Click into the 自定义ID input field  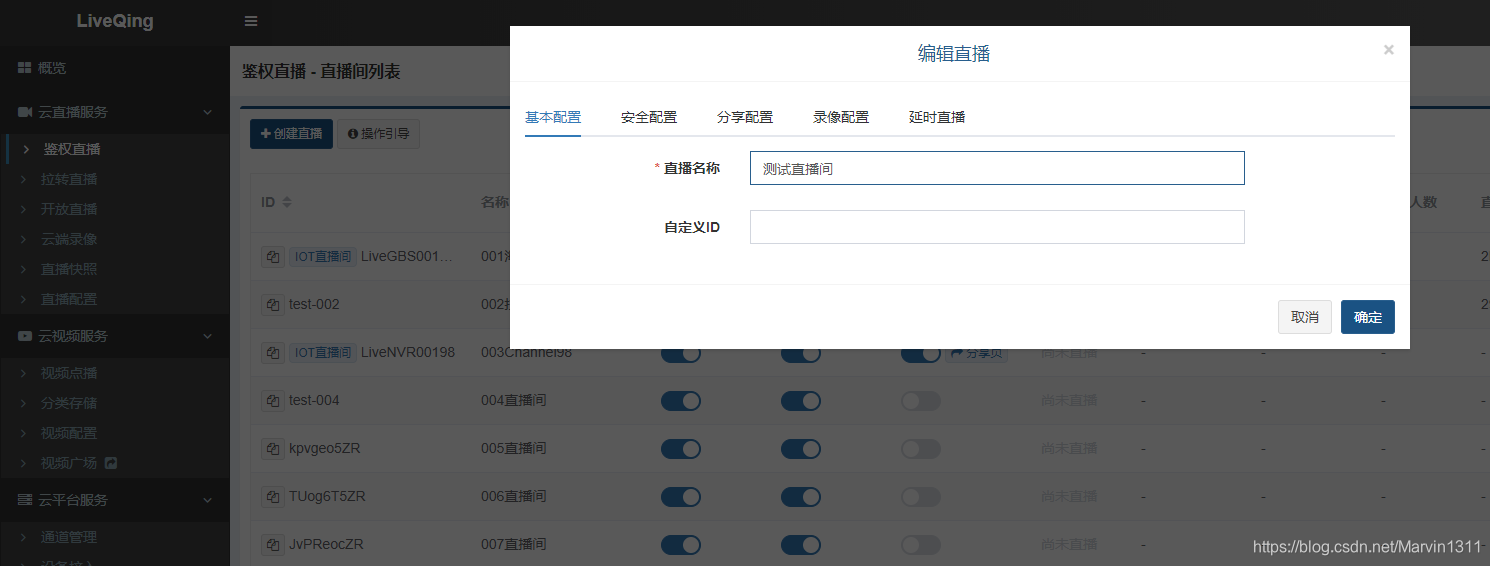pos(997,227)
